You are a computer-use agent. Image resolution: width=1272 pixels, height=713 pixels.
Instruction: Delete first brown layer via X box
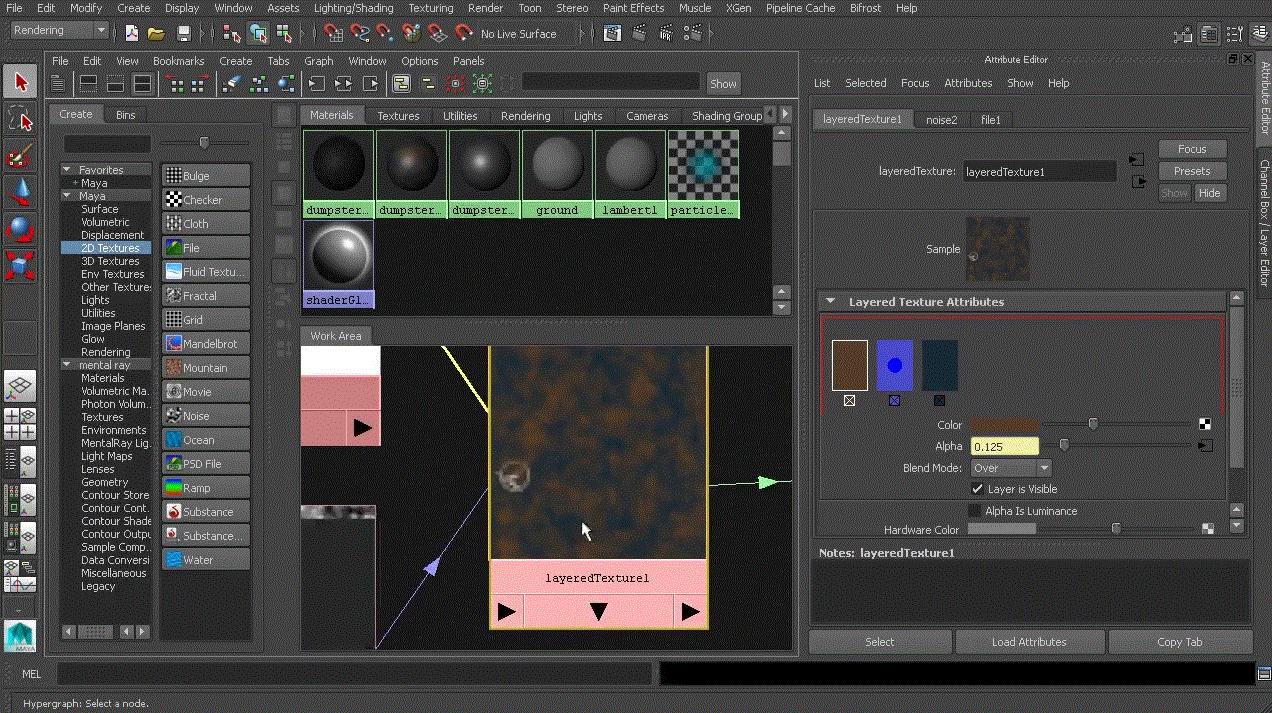[x=849, y=400]
